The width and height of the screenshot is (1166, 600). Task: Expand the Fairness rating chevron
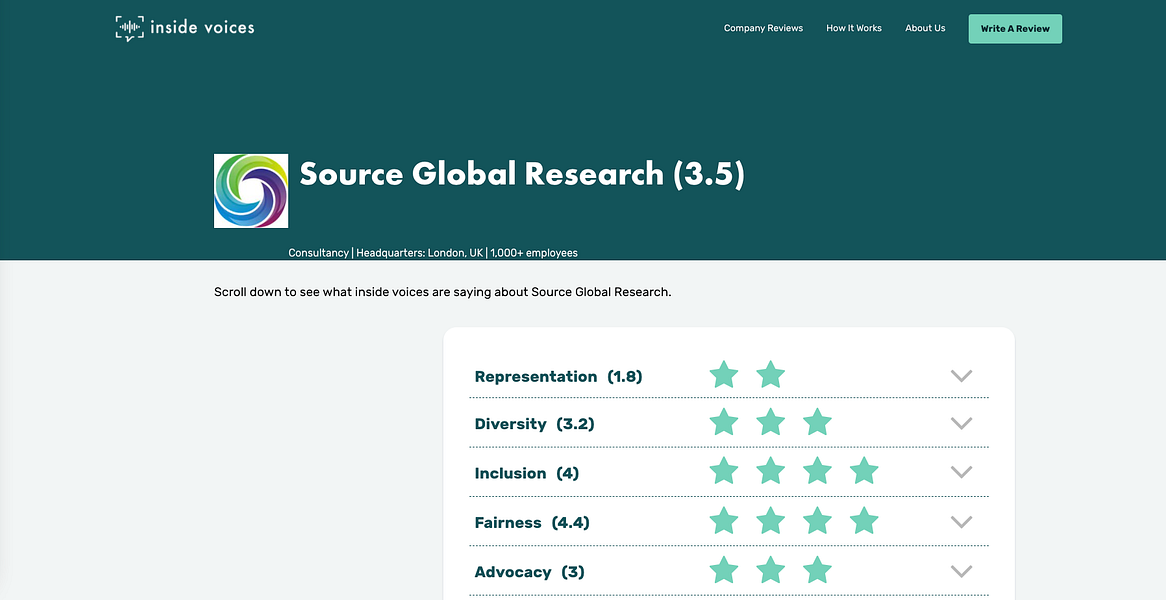point(962,522)
